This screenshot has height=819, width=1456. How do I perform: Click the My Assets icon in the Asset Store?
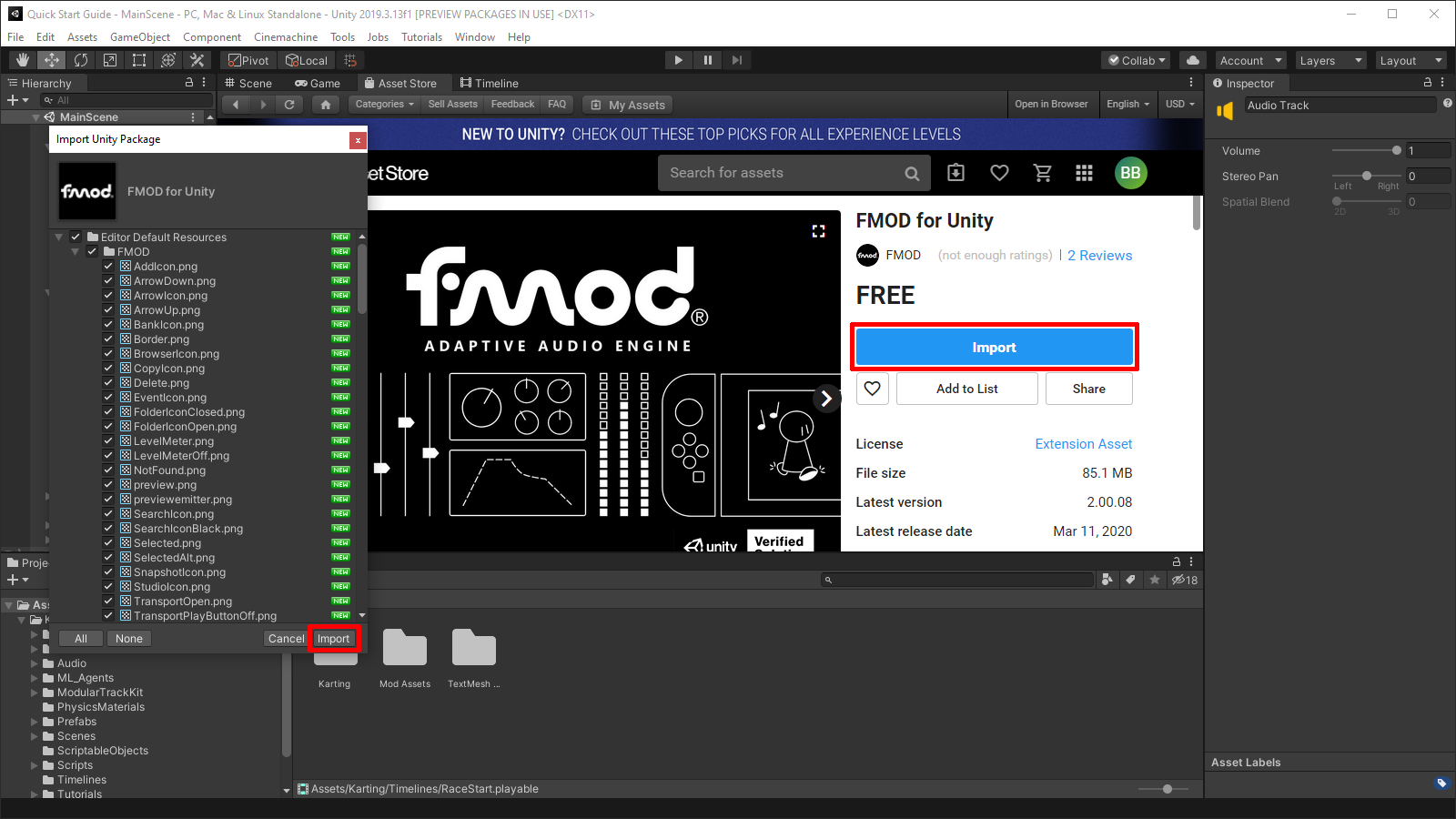point(596,105)
